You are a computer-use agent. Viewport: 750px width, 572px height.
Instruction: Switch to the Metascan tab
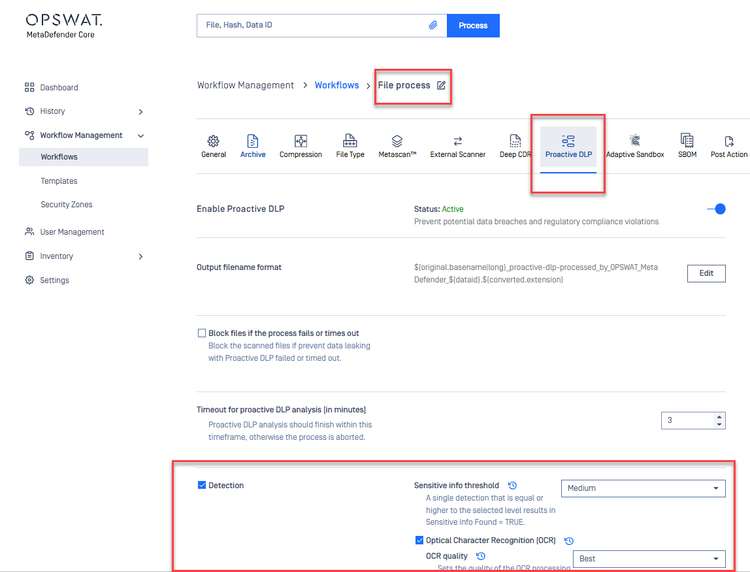pyautogui.click(x=397, y=146)
